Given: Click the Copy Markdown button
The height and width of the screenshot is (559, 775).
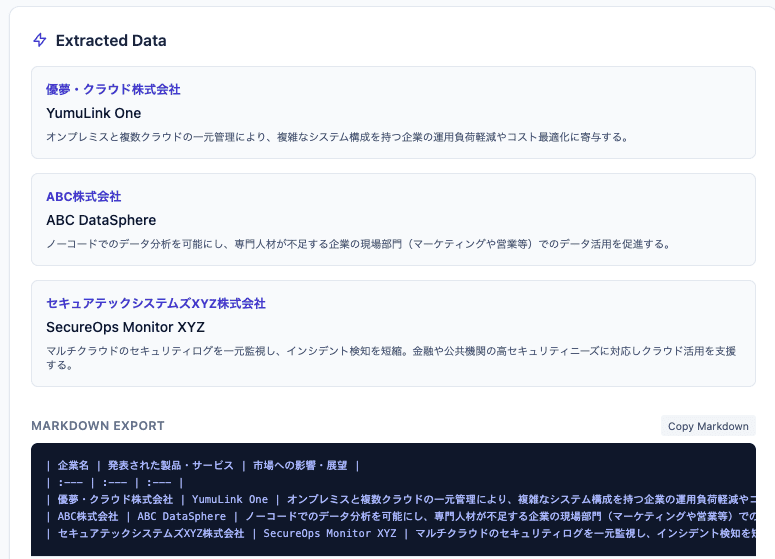Looking at the screenshot, I should (x=708, y=426).
